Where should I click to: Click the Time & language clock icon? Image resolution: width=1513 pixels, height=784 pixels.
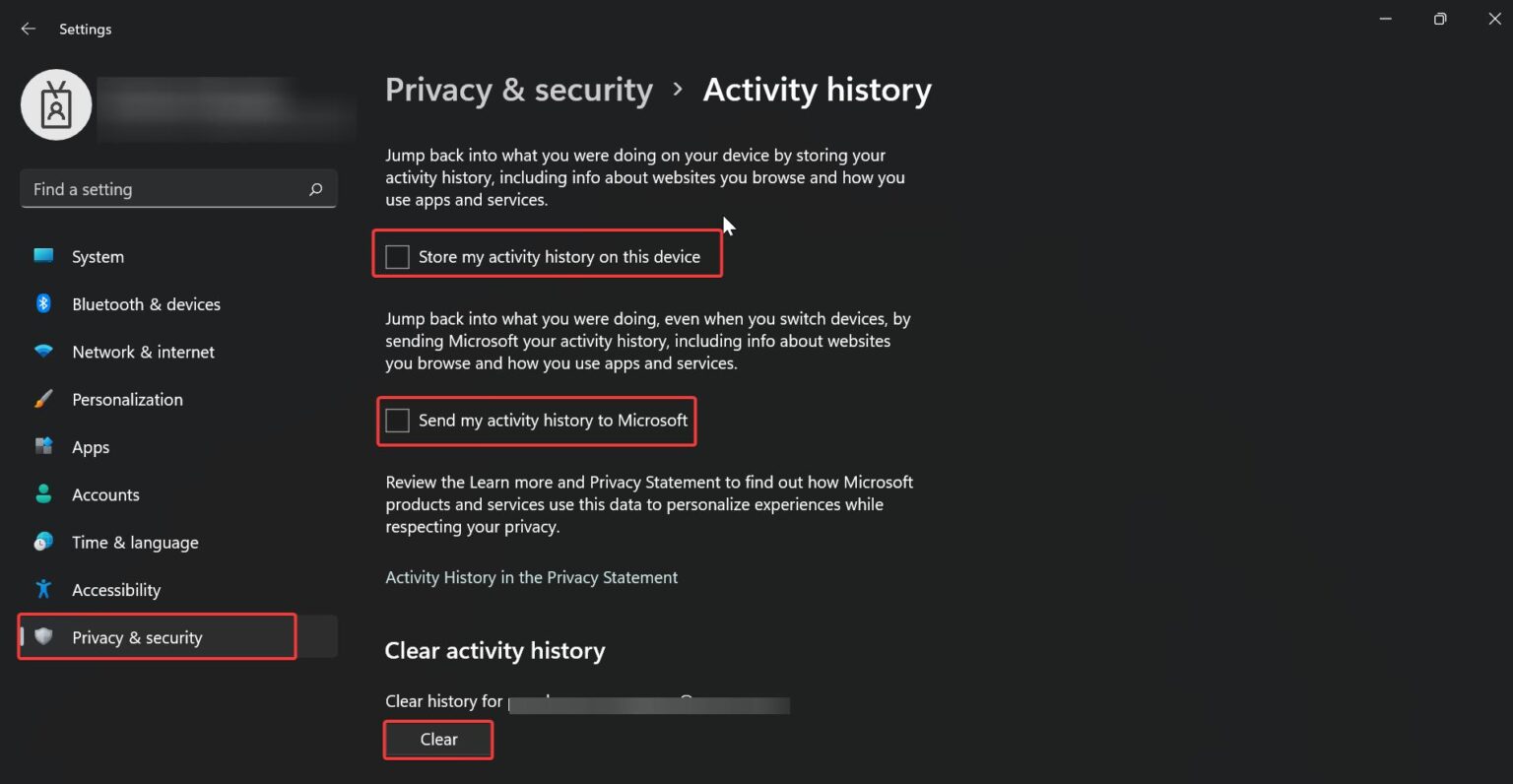[43, 542]
